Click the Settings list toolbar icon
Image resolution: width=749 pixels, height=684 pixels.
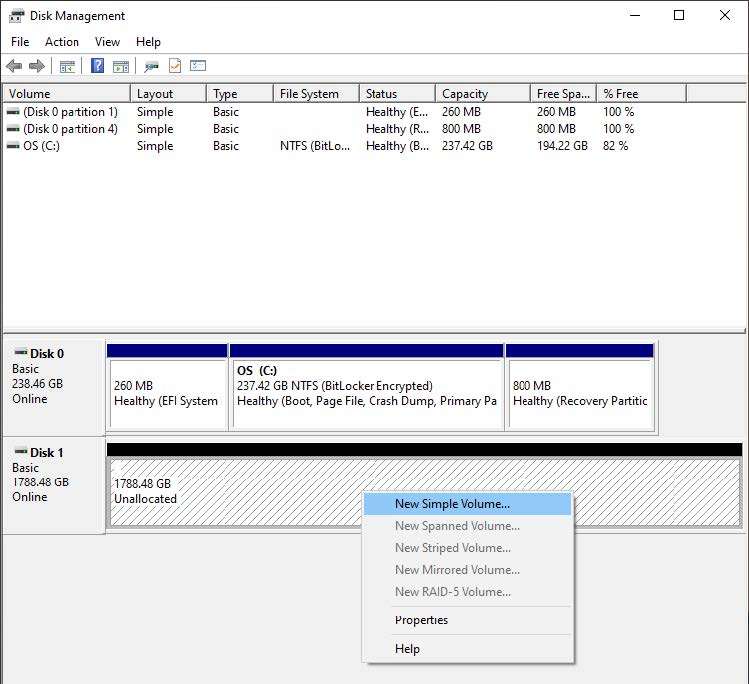click(x=198, y=66)
